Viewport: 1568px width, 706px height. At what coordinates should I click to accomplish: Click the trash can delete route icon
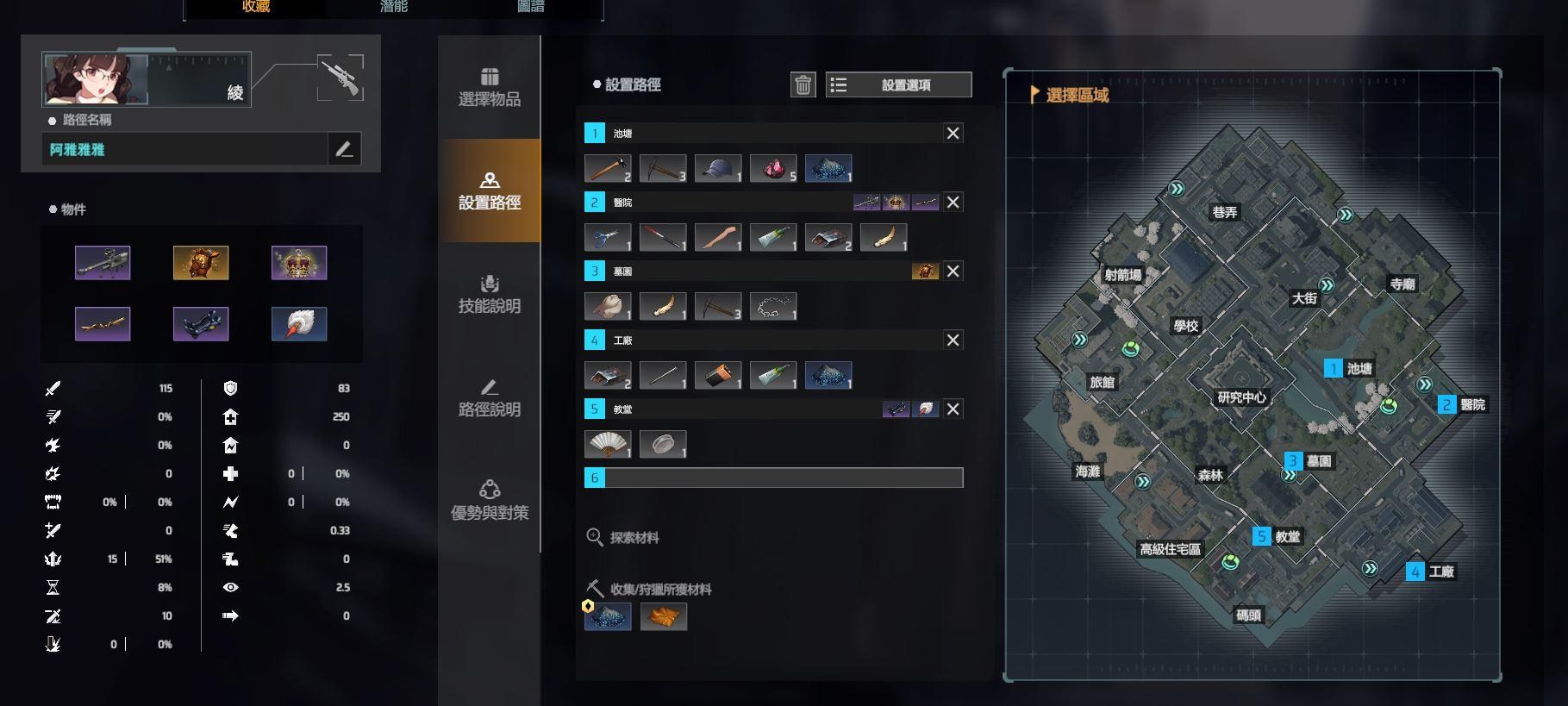pos(803,84)
